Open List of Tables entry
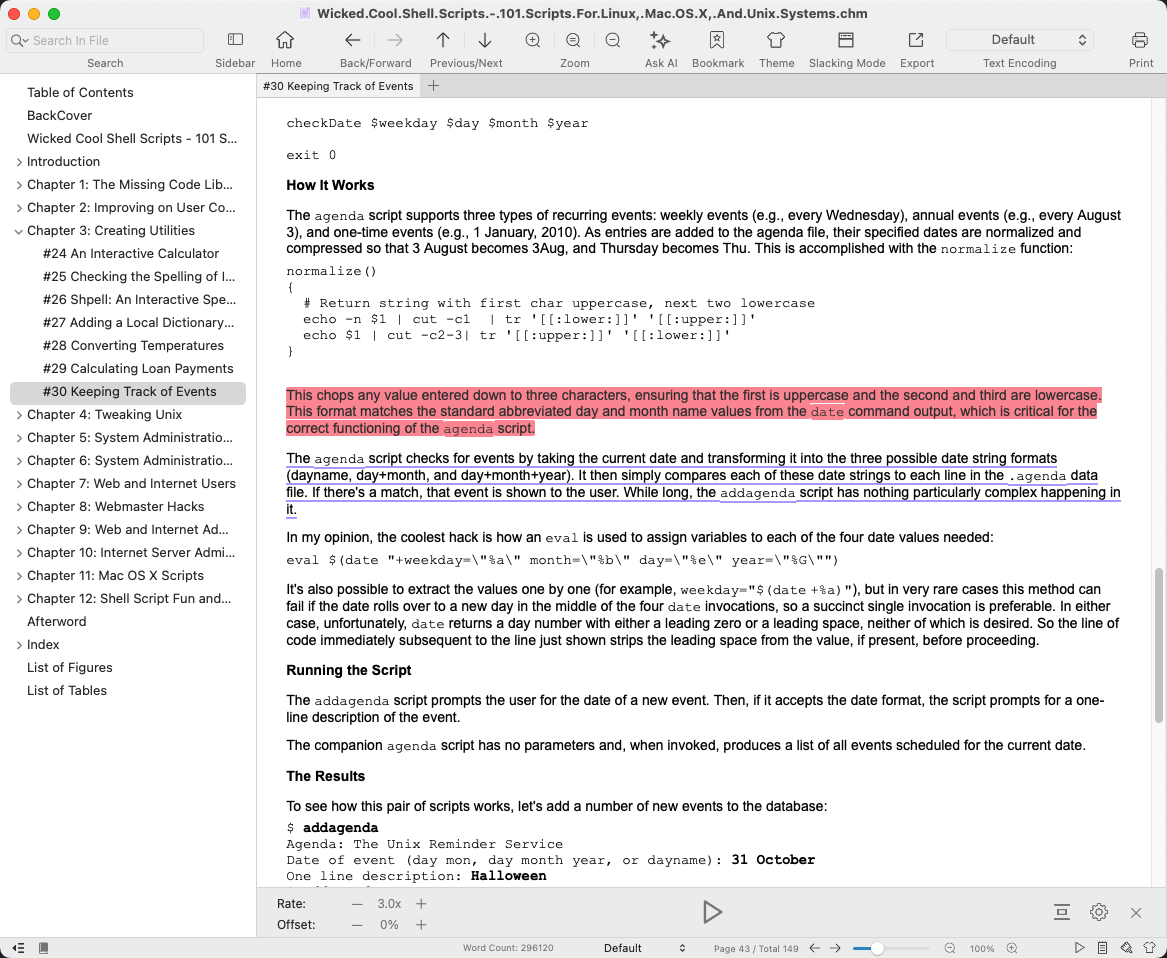This screenshot has height=958, width=1167. click(67, 691)
